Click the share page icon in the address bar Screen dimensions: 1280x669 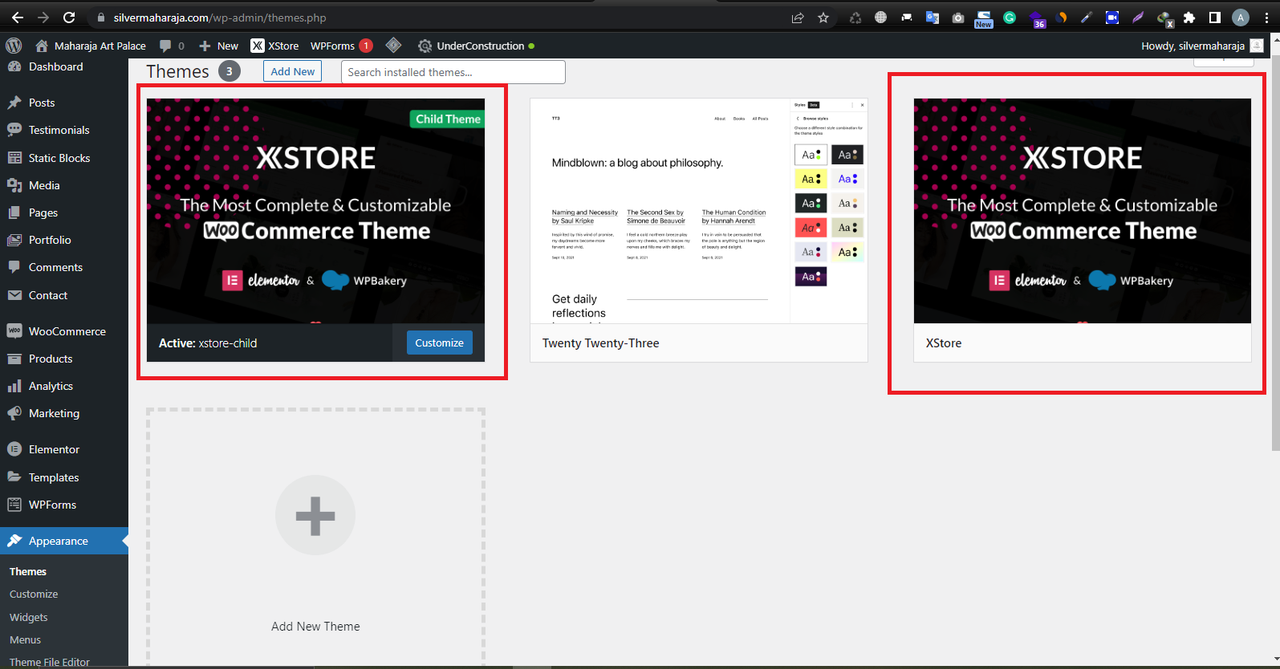pos(797,17)
